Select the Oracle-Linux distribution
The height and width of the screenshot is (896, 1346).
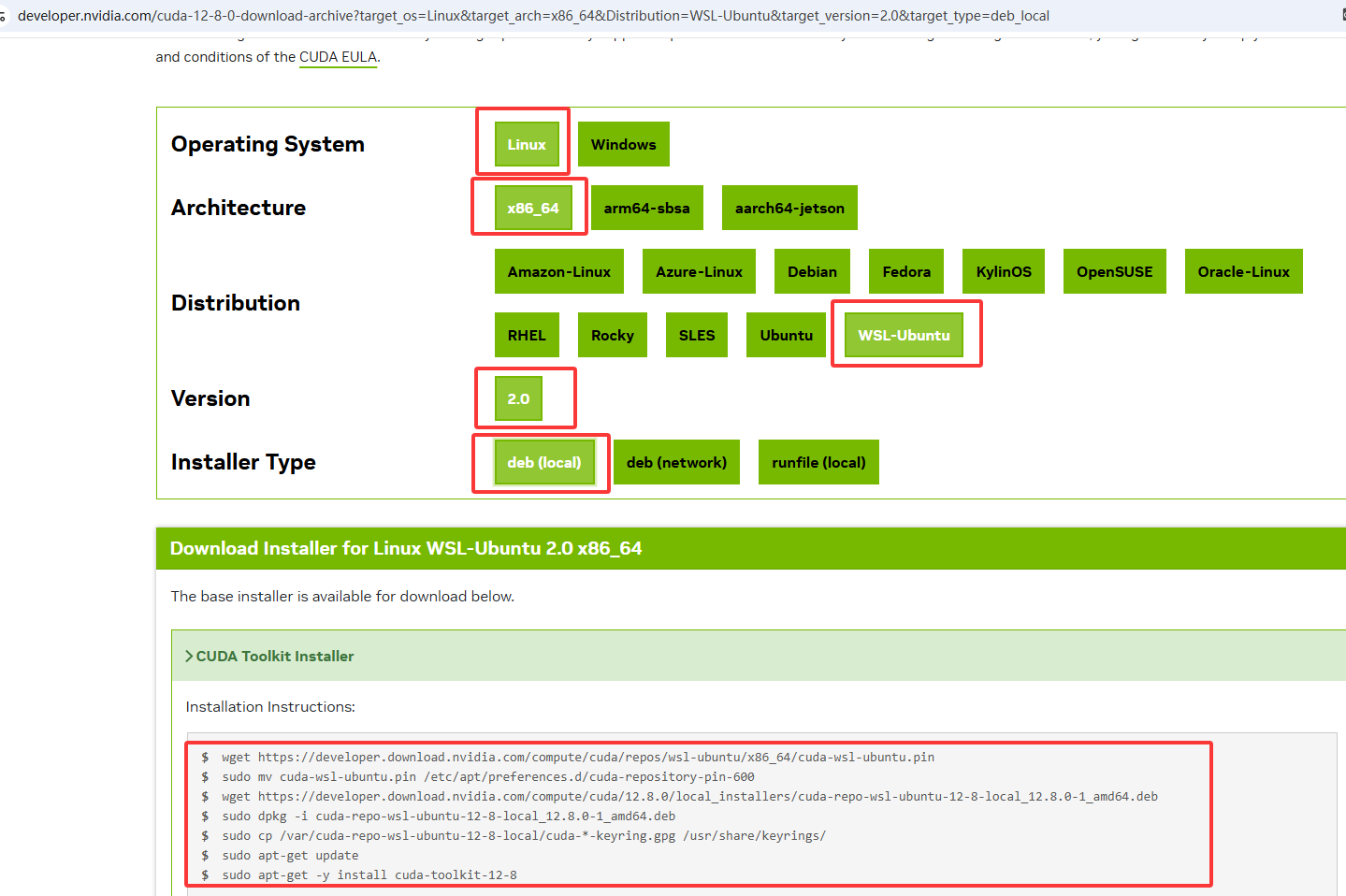1243,271
